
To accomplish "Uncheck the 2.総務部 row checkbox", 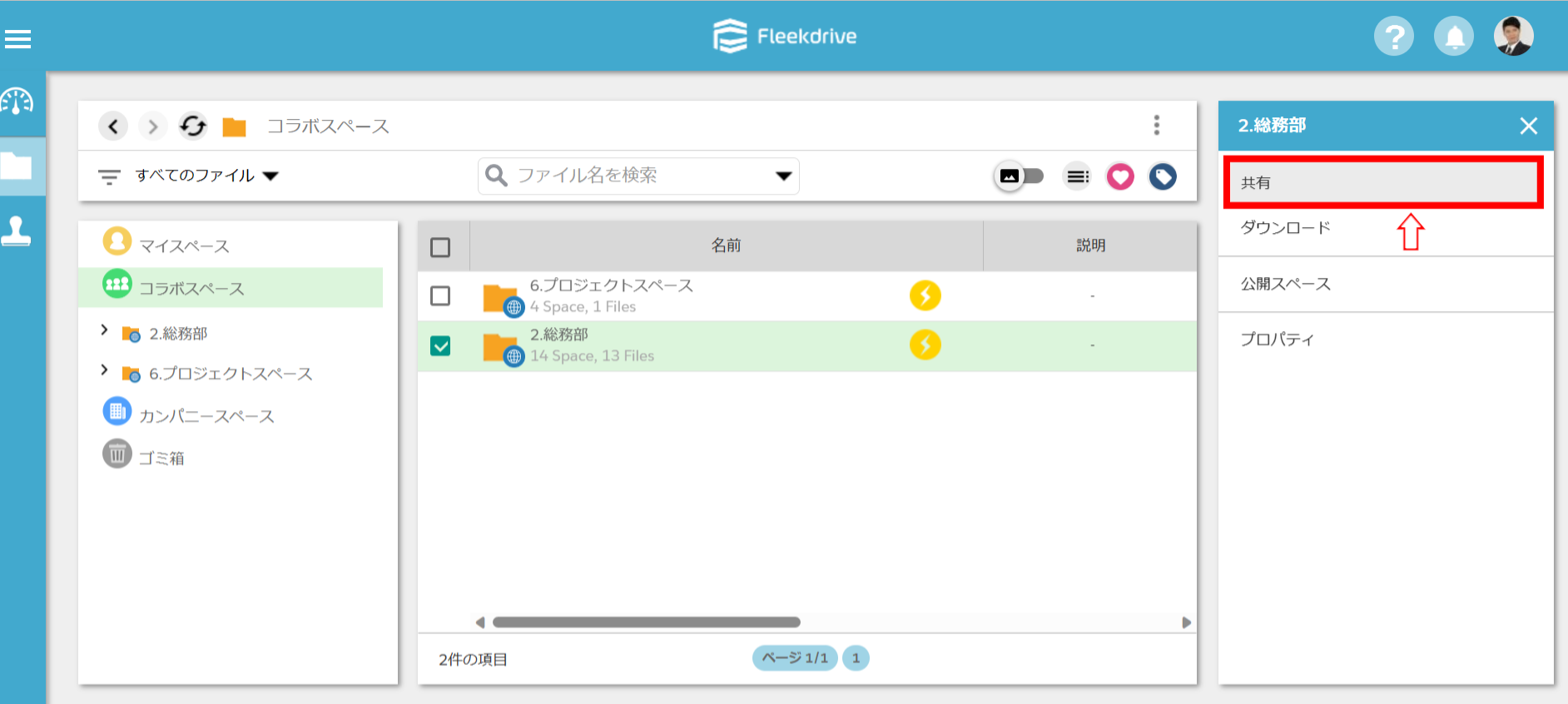I will (440, 345).
